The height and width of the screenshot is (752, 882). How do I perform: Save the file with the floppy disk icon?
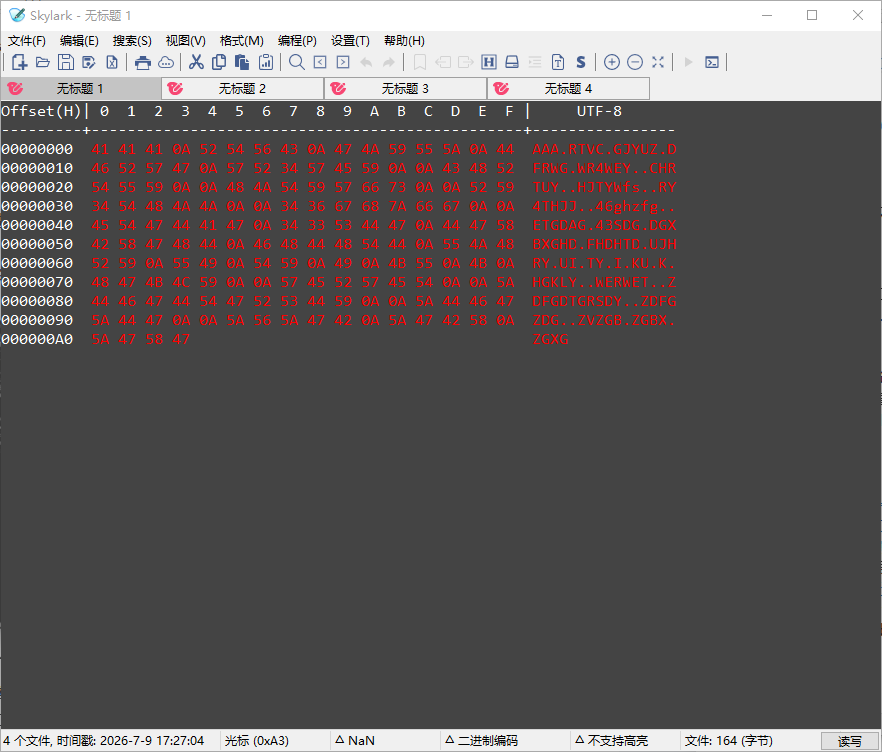point(66,62)
